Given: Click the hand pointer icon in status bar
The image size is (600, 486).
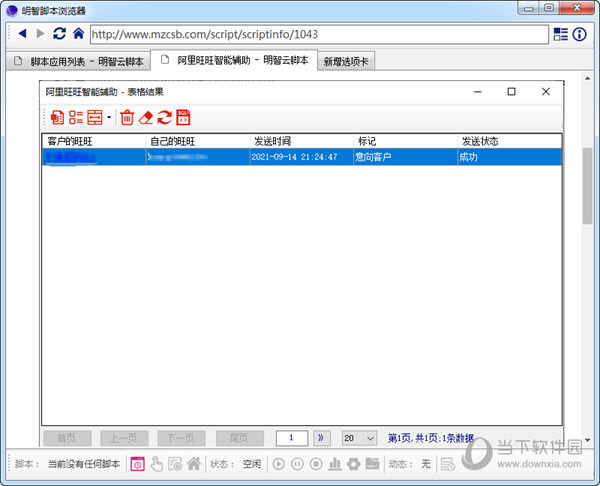Looking at the screenshot, I should click(157, 464).
